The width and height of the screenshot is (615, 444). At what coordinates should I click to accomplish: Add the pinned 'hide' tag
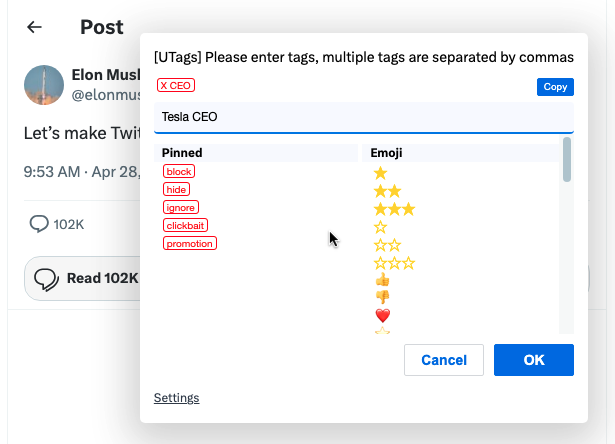(177, 189)
